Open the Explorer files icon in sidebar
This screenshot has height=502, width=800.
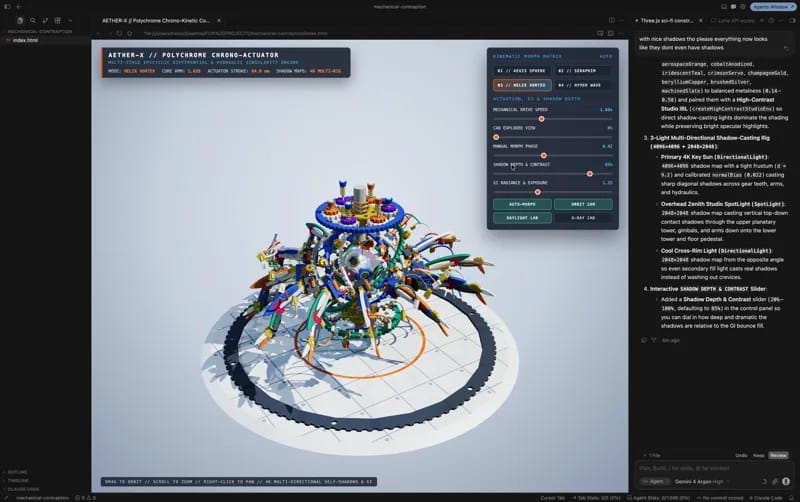20,20
